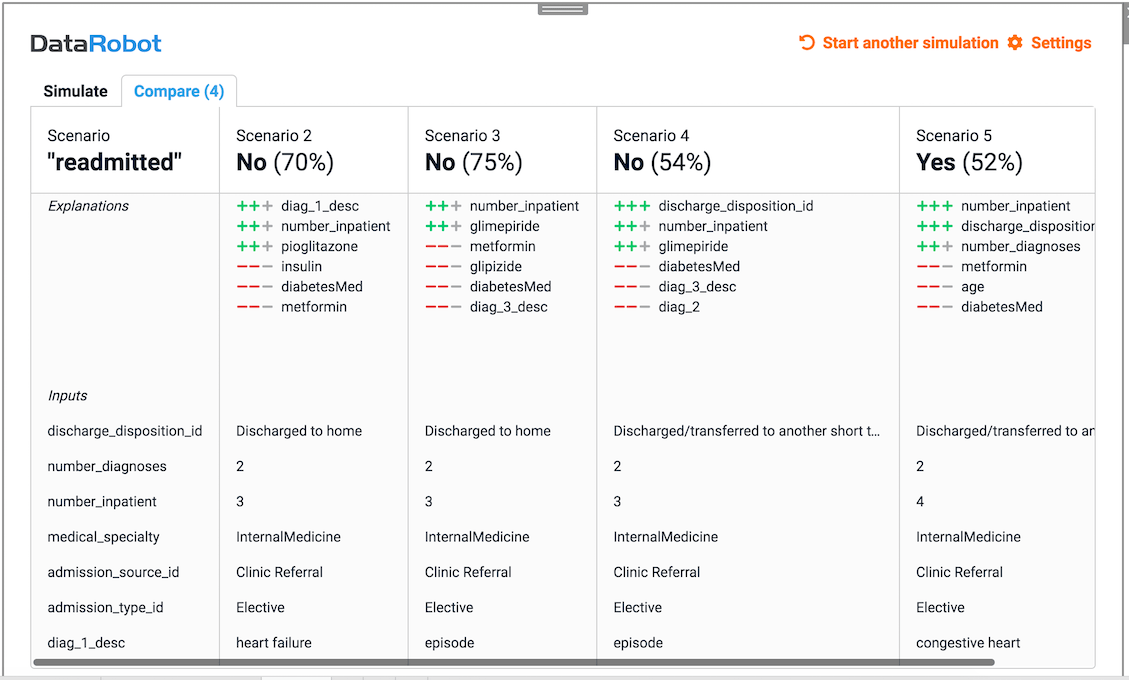The width and height of the screenshot is (1129, 680).
Task: Click the restart arrow icon beside Start another simulation
Action: [807, 43]
